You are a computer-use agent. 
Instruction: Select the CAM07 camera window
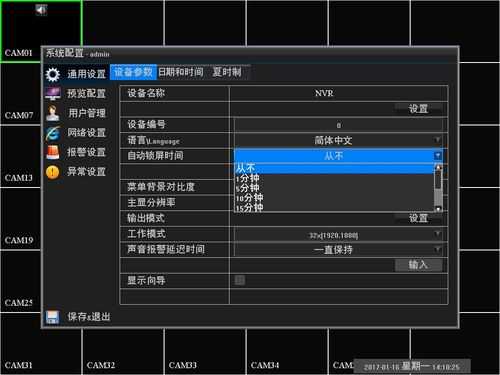click(20, 94)
